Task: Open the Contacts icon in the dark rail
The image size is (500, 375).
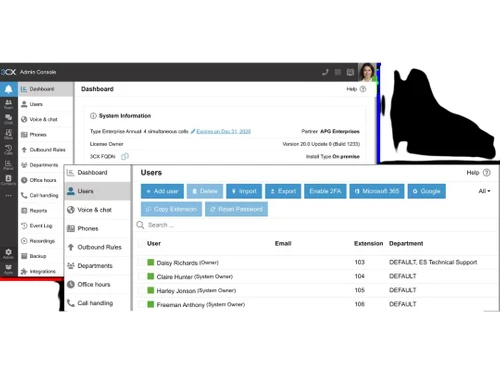Action: [9, 180]
